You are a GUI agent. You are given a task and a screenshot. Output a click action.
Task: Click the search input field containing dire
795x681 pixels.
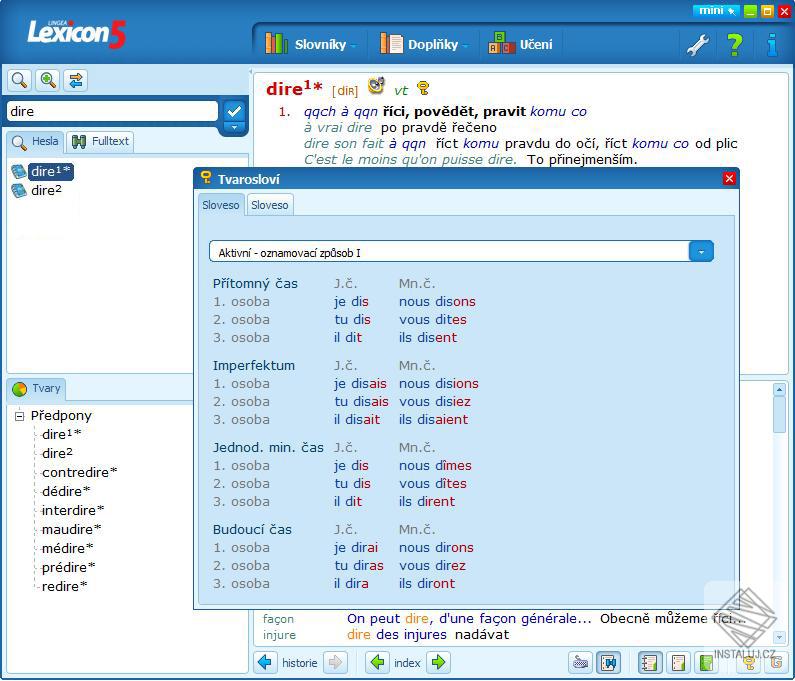pyautogui.click(x=112, y=111)
